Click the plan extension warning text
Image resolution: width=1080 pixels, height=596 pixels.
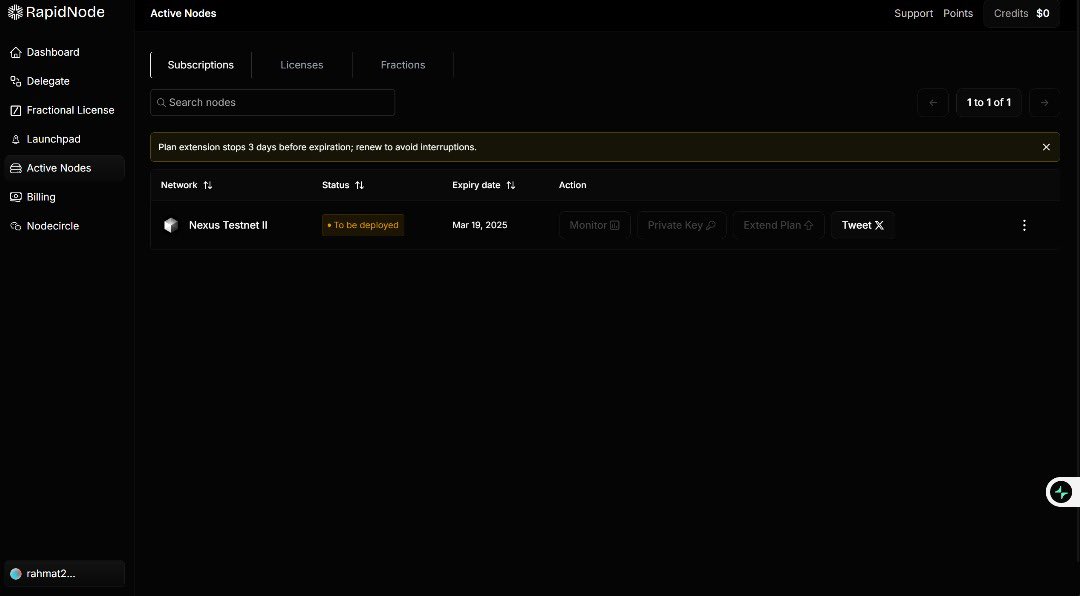tap(318, 147)
